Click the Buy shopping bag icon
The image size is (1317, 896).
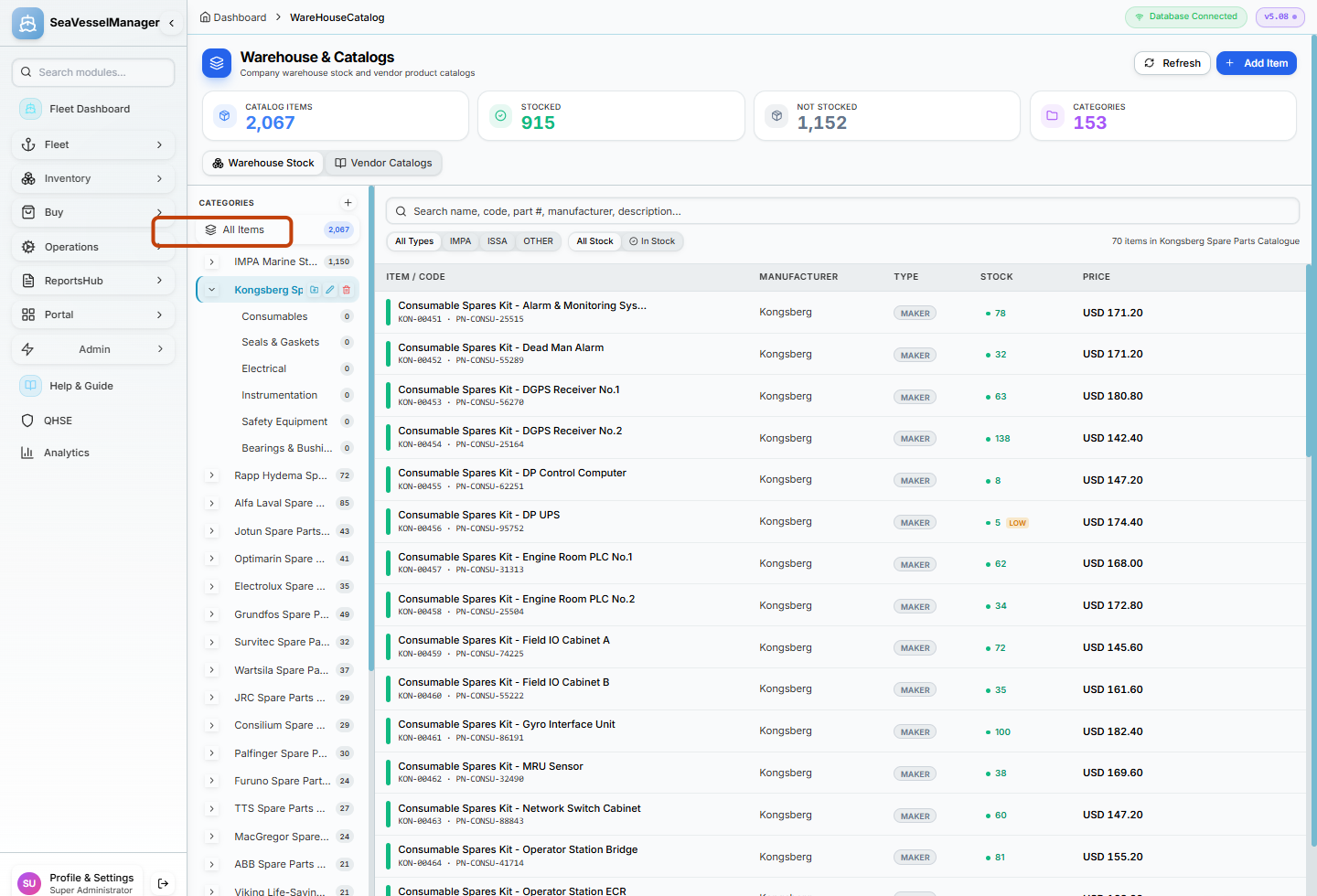[x=28, y=212]
